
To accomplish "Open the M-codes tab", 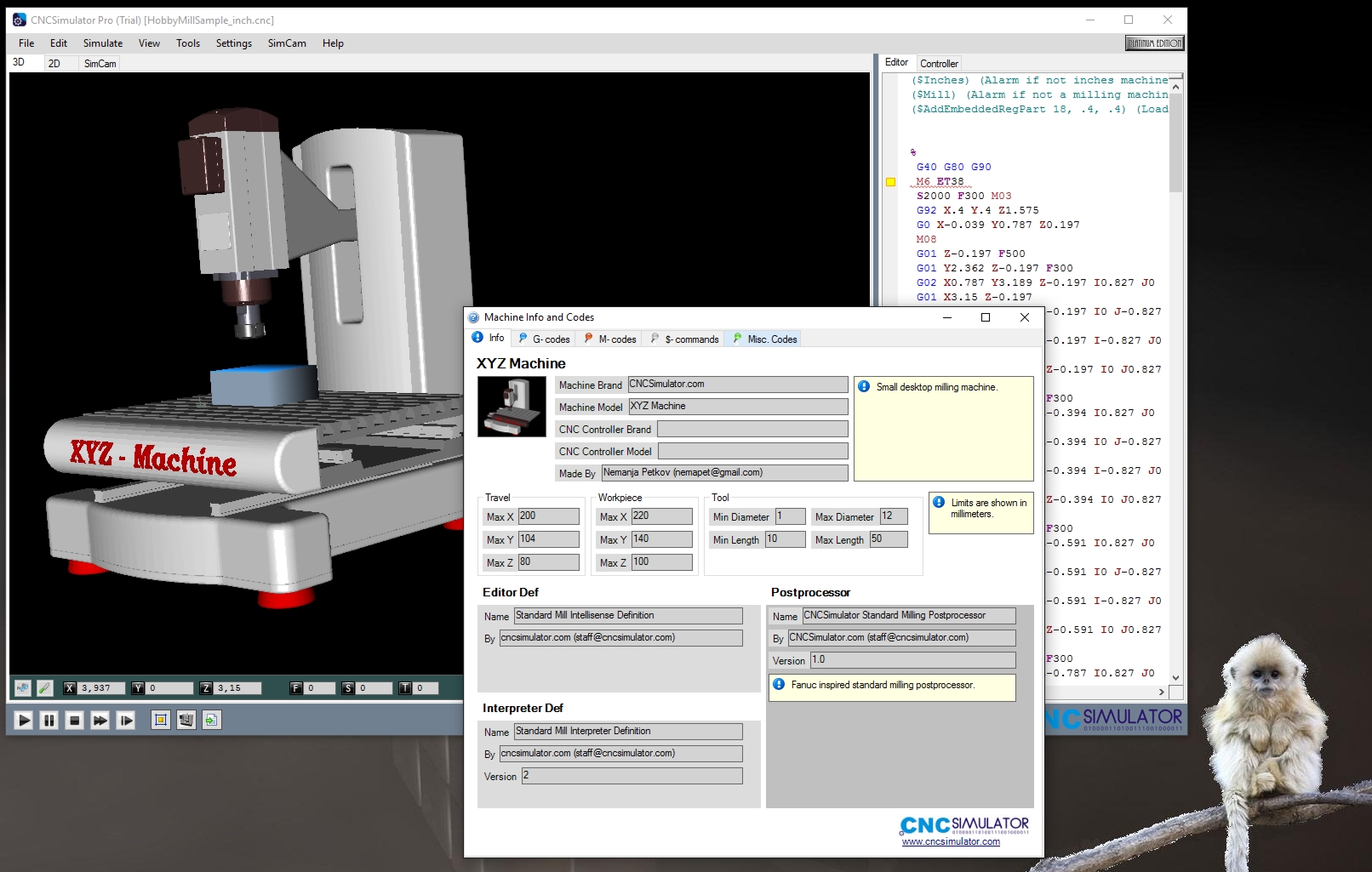I will click(x=611, y=339).
